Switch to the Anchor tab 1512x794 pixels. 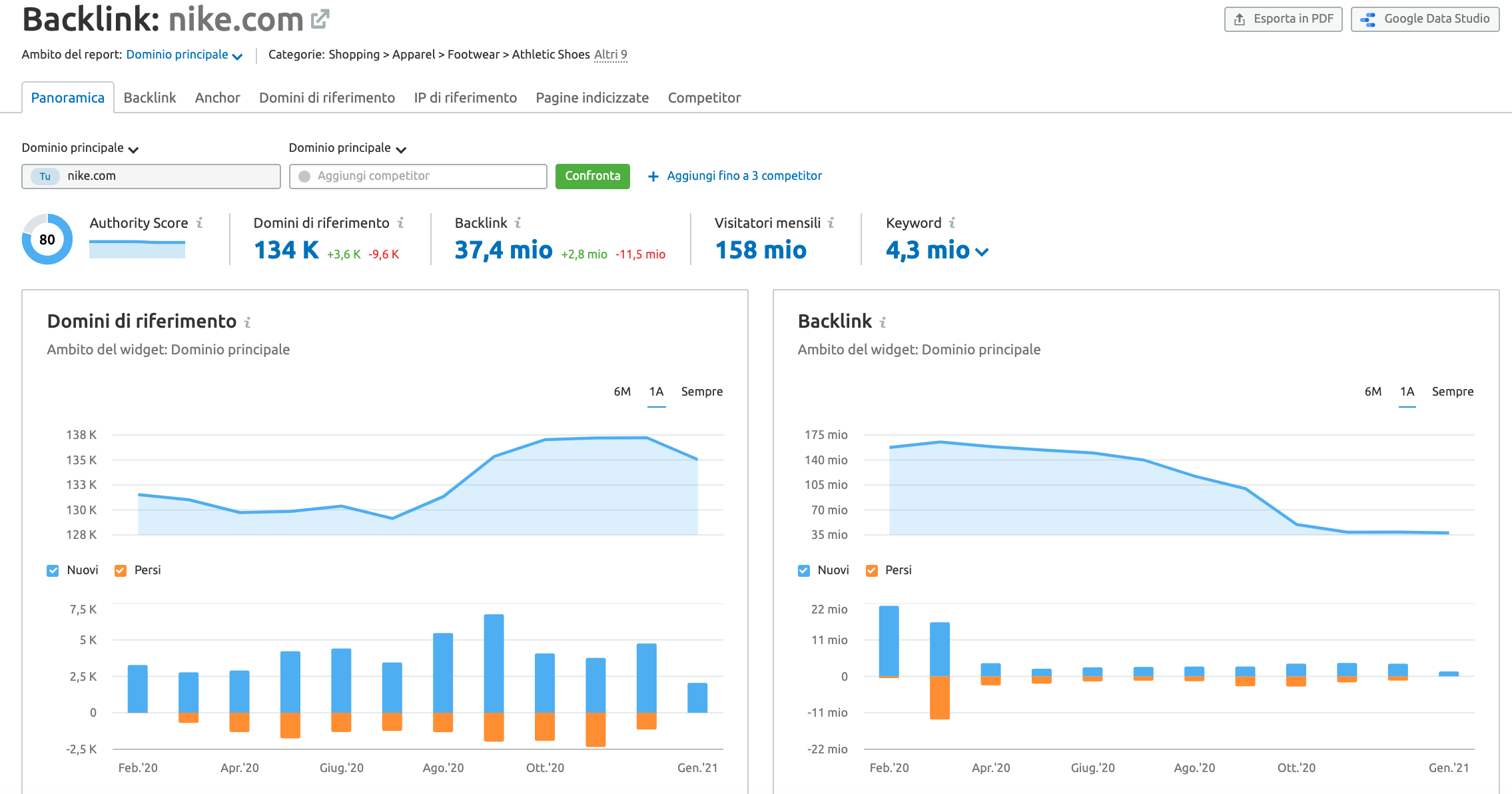coord(217,97)
